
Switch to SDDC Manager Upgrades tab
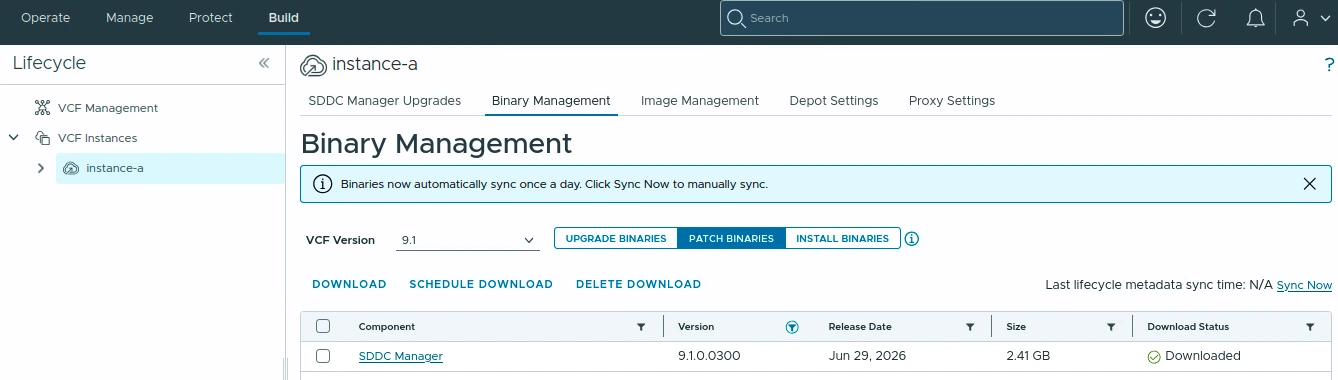385,101
